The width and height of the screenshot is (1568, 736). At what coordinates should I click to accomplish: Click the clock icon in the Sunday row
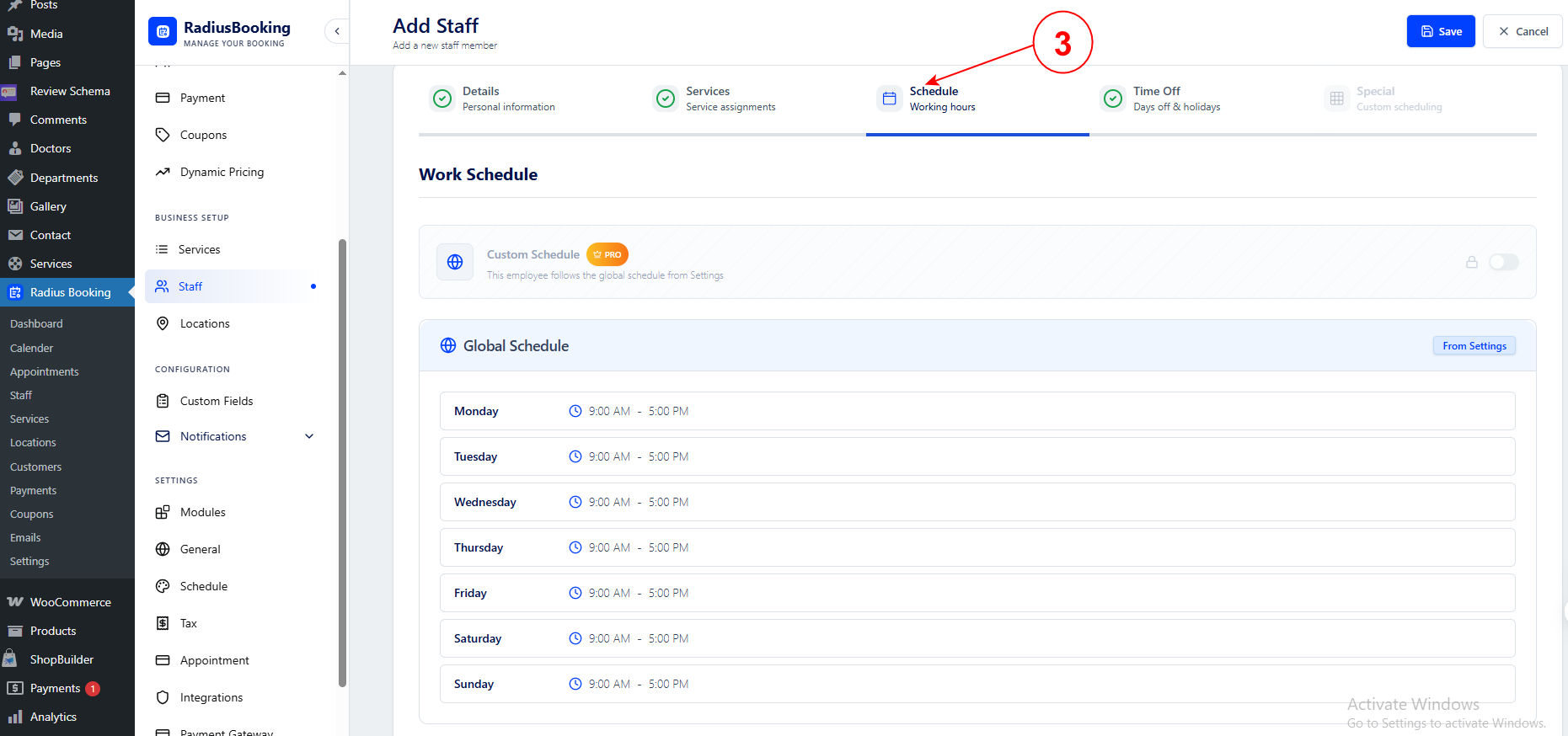coord(575,684)
